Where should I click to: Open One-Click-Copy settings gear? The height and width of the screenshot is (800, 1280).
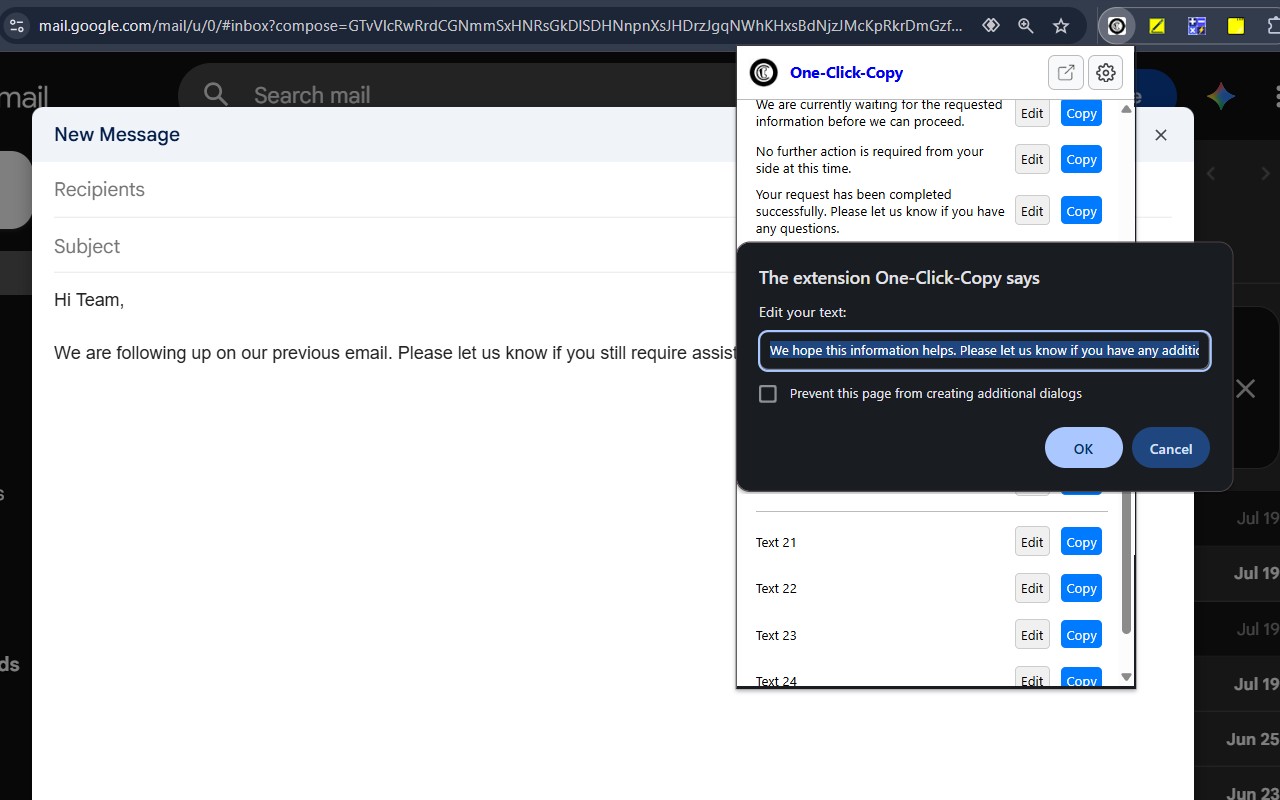1105,72
